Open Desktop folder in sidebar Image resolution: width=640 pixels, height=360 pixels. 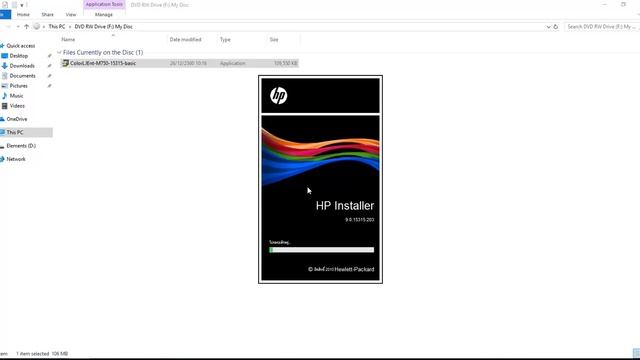point(19,56)
